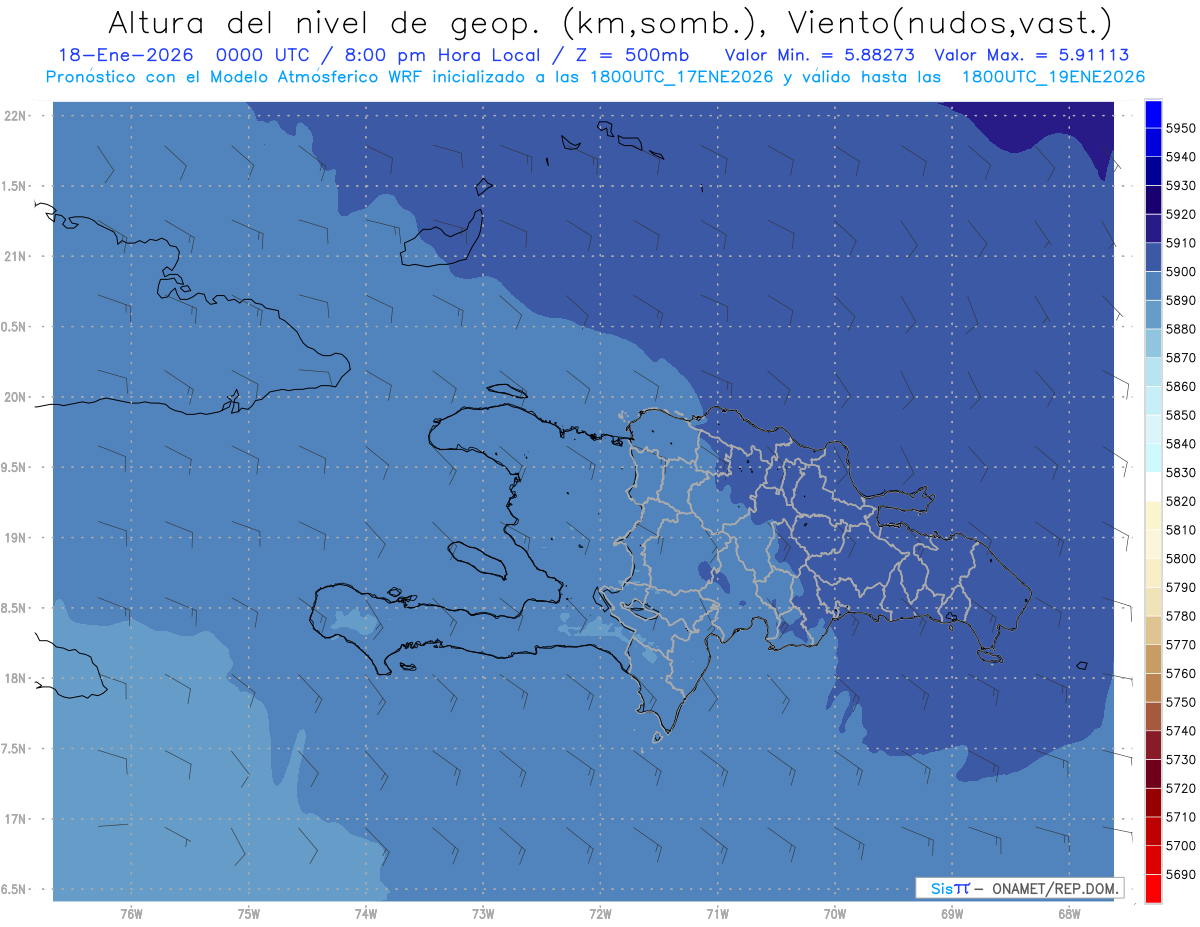Click the 5910 colorbar value
Screen dimensions: 1200x927
pos(1180,243)
